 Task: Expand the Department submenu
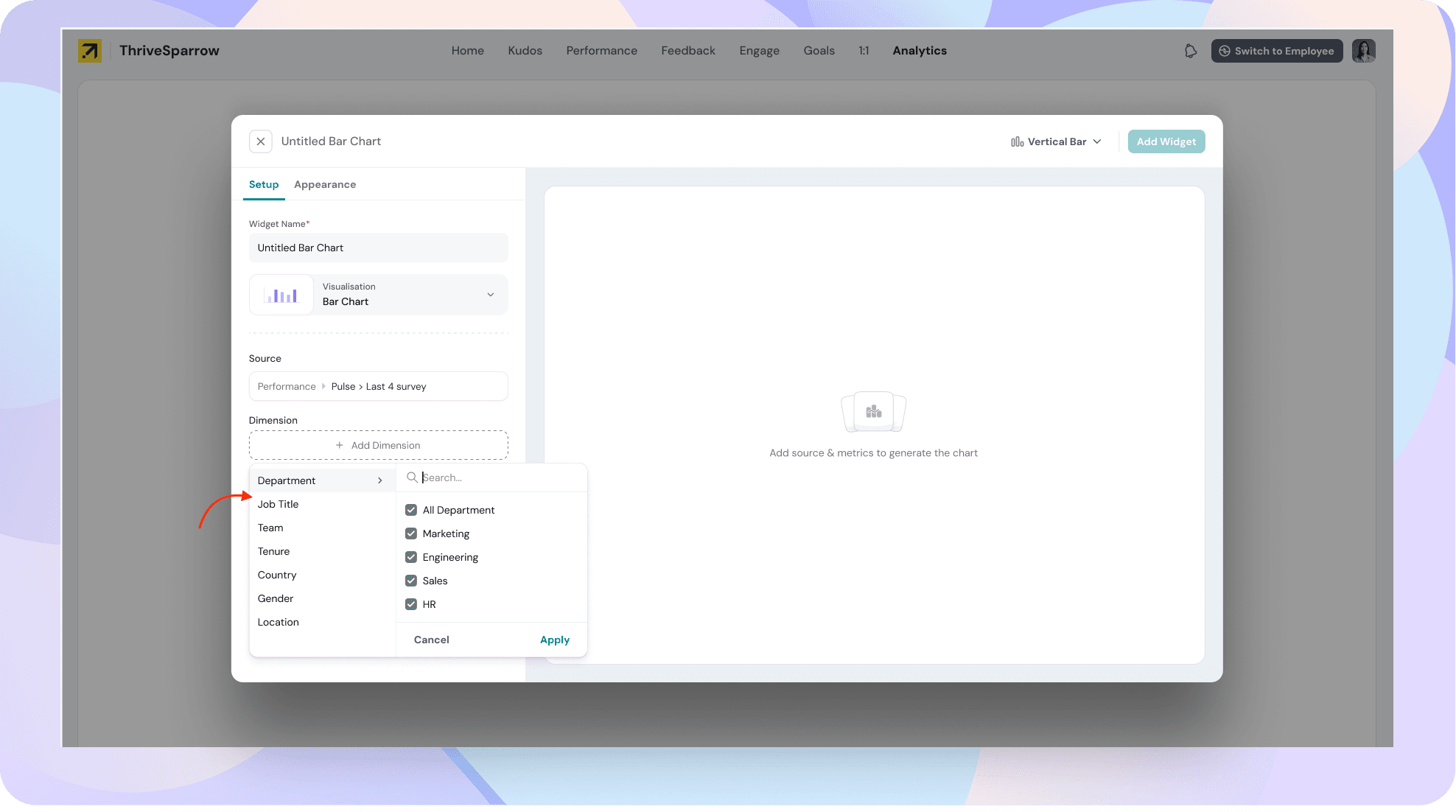322,480
